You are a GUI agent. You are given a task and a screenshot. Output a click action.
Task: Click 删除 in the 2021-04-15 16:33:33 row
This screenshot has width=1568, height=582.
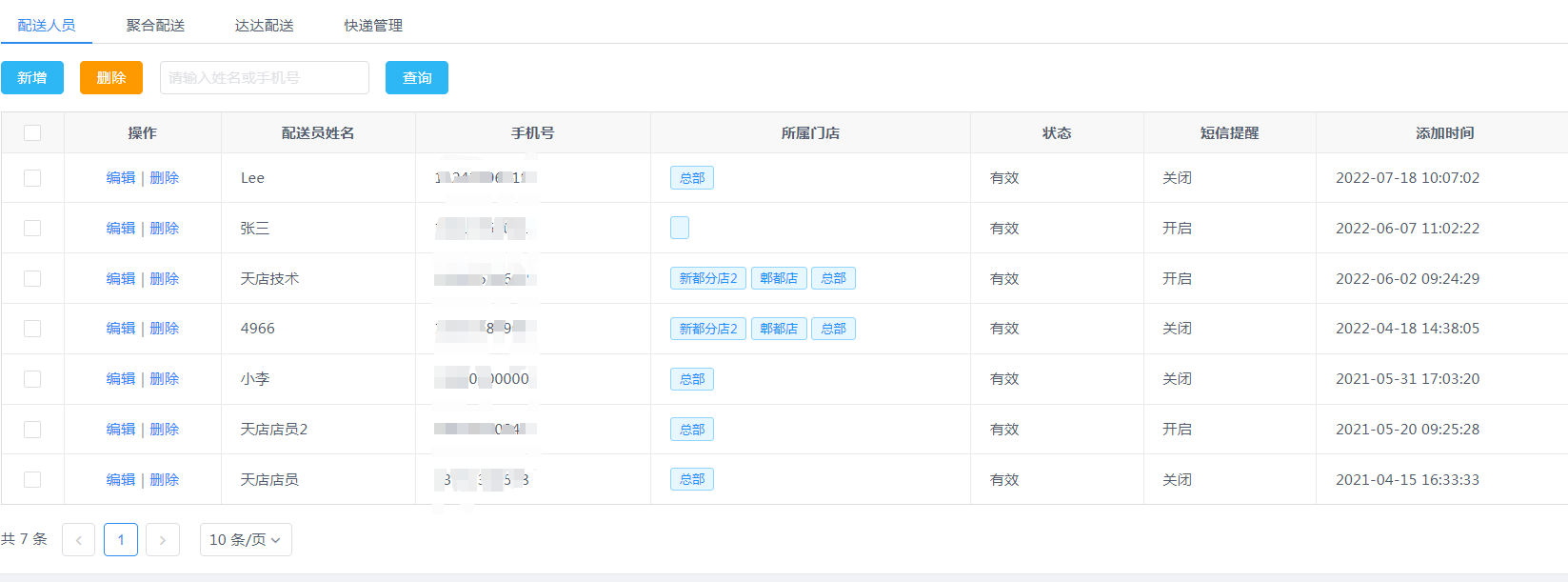coord(165,480)
